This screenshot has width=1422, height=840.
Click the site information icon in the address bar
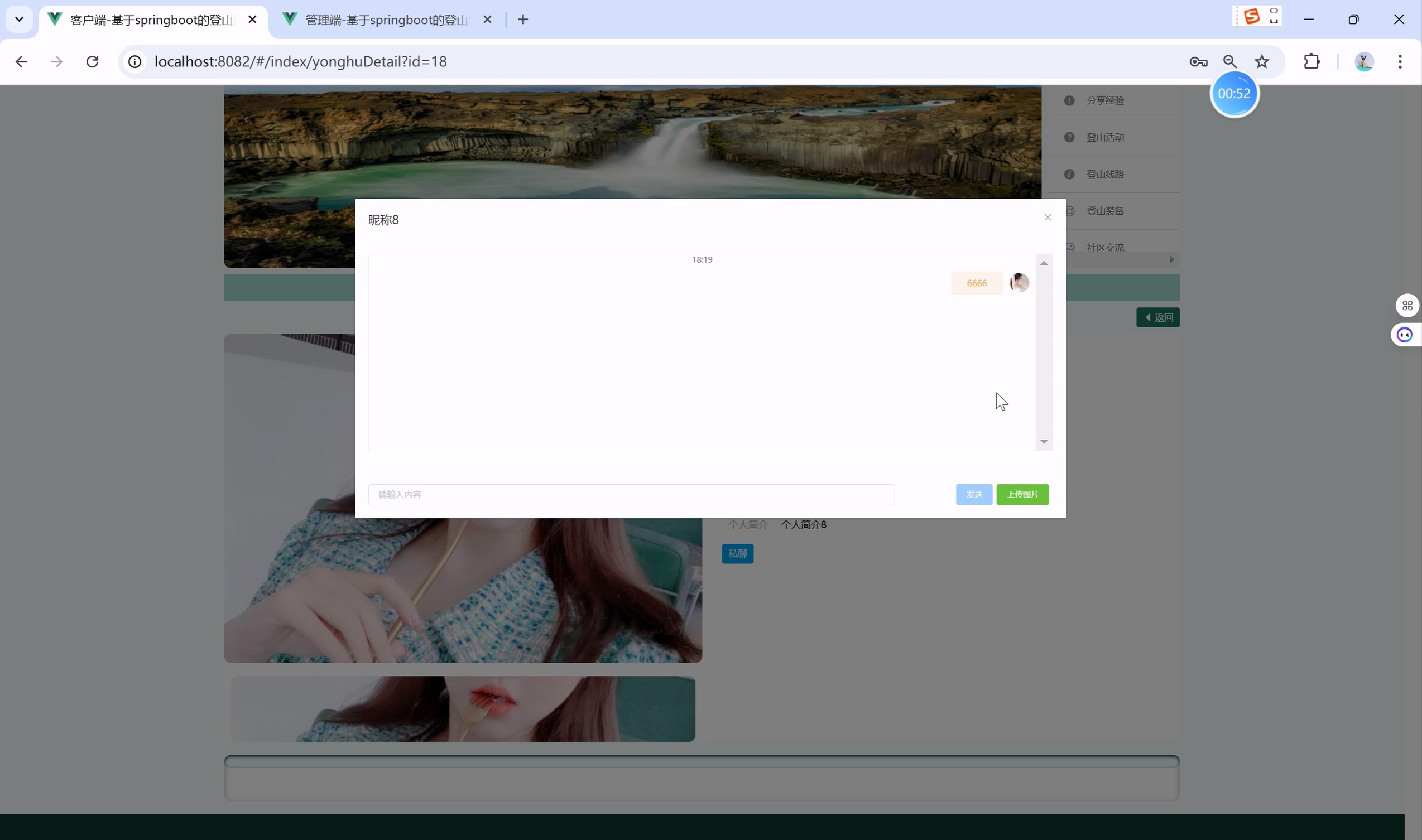pos(135,61)
